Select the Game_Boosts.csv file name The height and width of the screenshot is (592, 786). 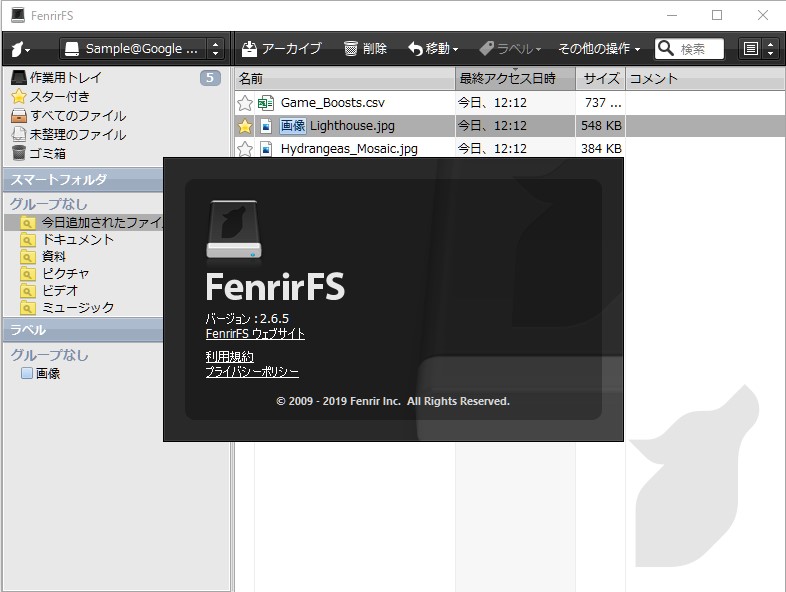click(332, 103)
